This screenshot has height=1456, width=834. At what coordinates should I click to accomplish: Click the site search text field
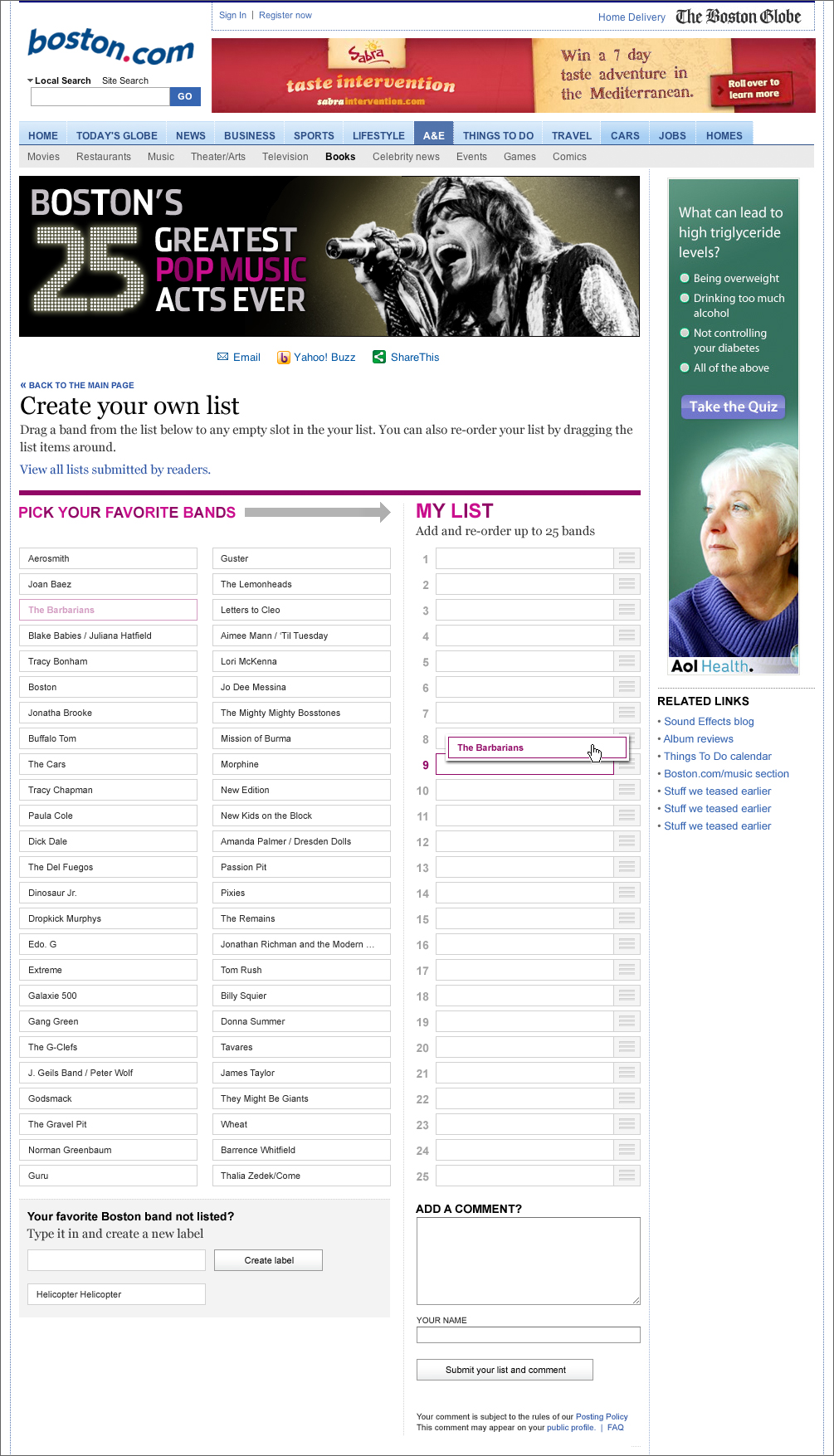click(x=100, y=96)
